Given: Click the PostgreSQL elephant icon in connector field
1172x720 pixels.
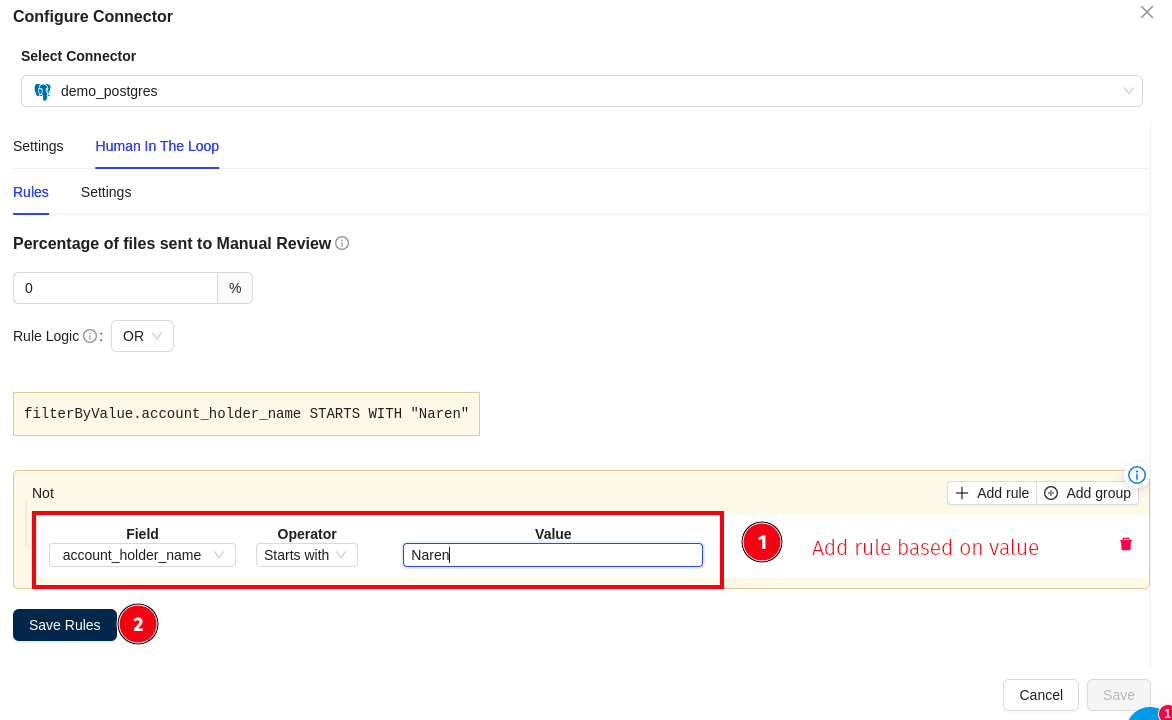Looking at the screenshot, I should pyautogui.click(x=42, y=91).
